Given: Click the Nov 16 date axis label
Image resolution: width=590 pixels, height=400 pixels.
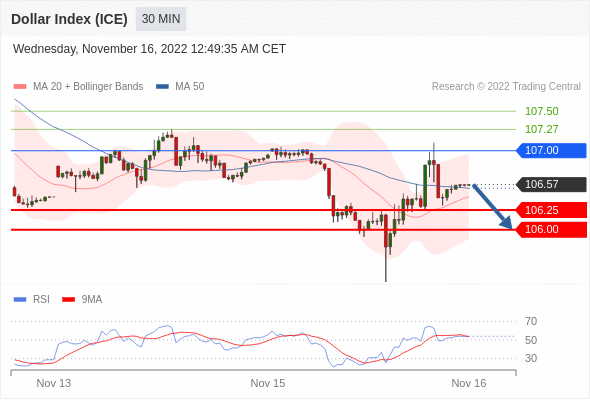Looking at the screenshot, I should point(468,383).
